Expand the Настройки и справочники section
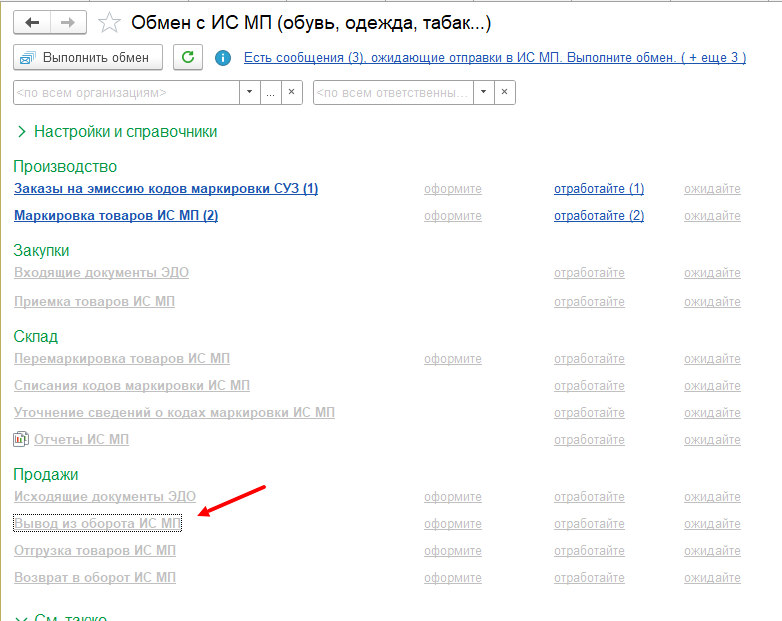 [x=22, y=132]
